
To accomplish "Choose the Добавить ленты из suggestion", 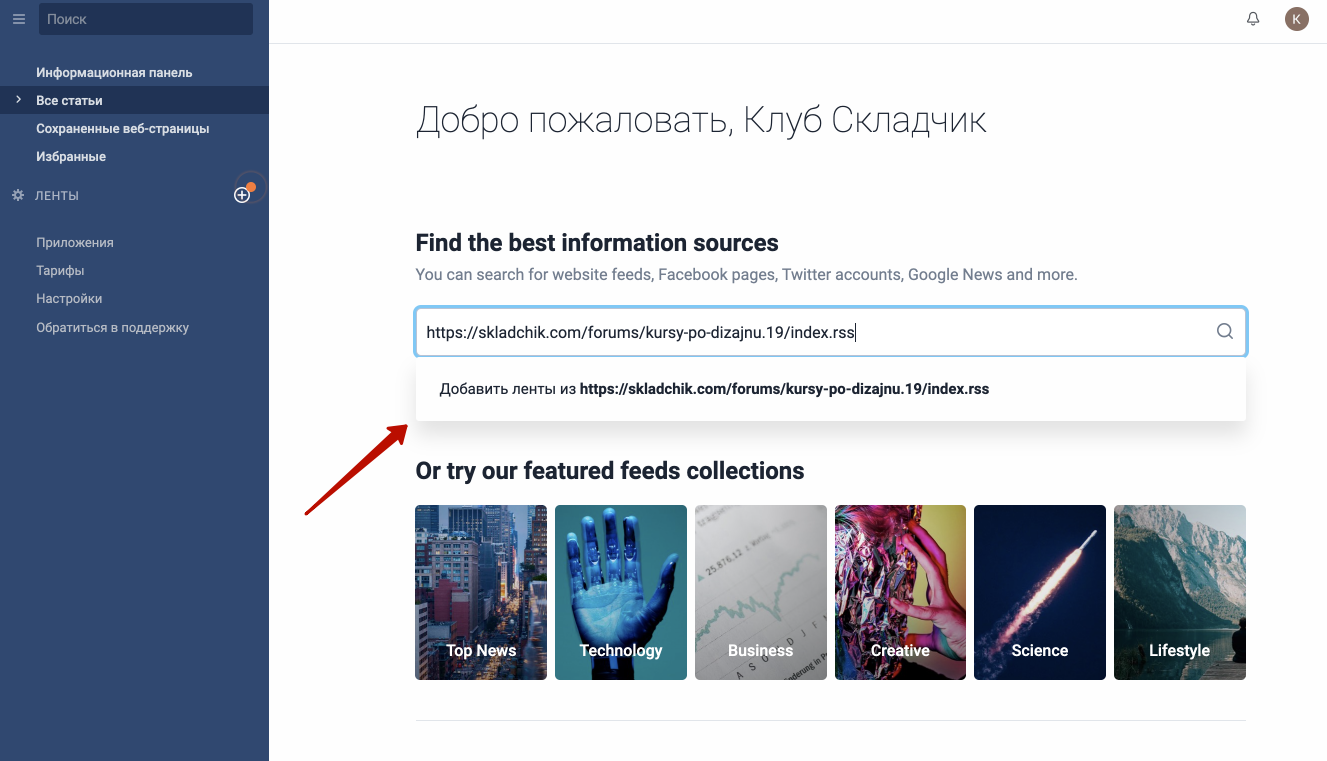I will 714,389.
